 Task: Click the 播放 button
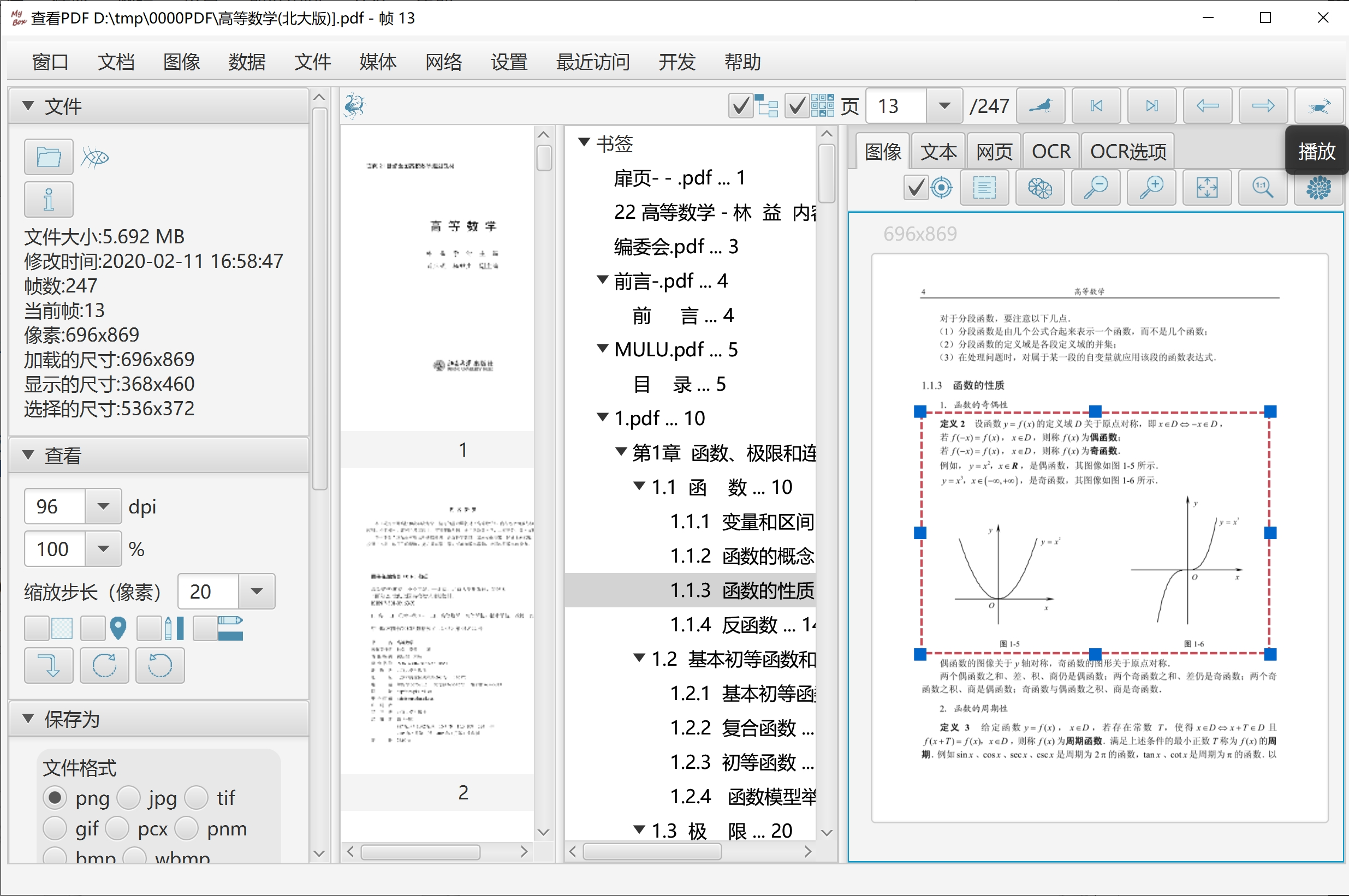click(x=1317, y=152)
